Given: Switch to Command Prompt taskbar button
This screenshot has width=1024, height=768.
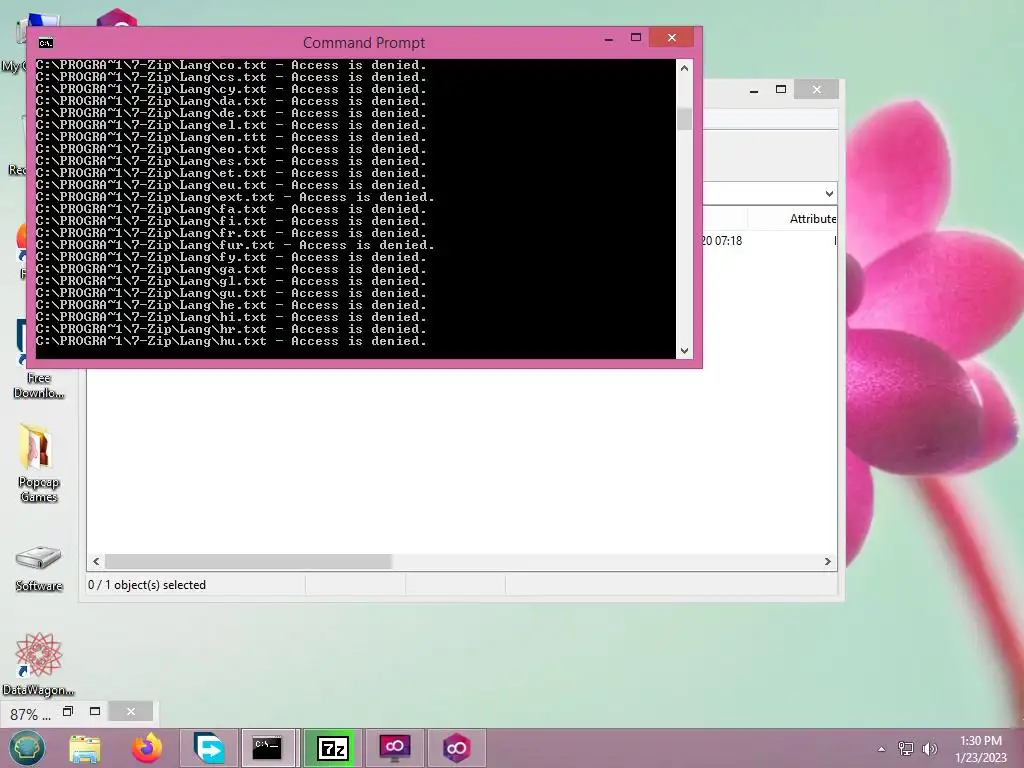Looking at the screenshot, I should (270, 748).
